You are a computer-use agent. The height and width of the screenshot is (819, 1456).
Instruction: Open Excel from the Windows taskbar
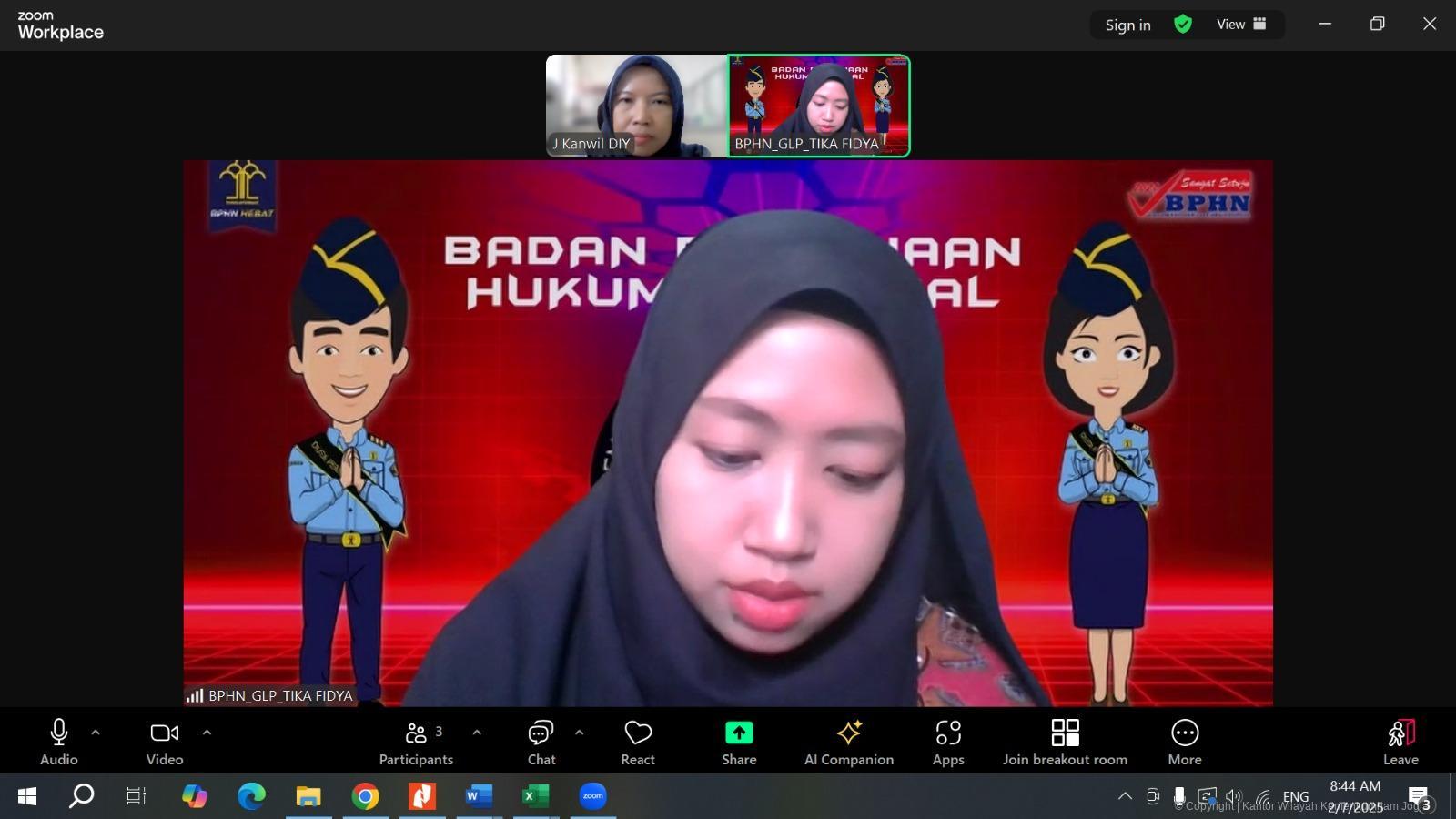click(535, 796)
